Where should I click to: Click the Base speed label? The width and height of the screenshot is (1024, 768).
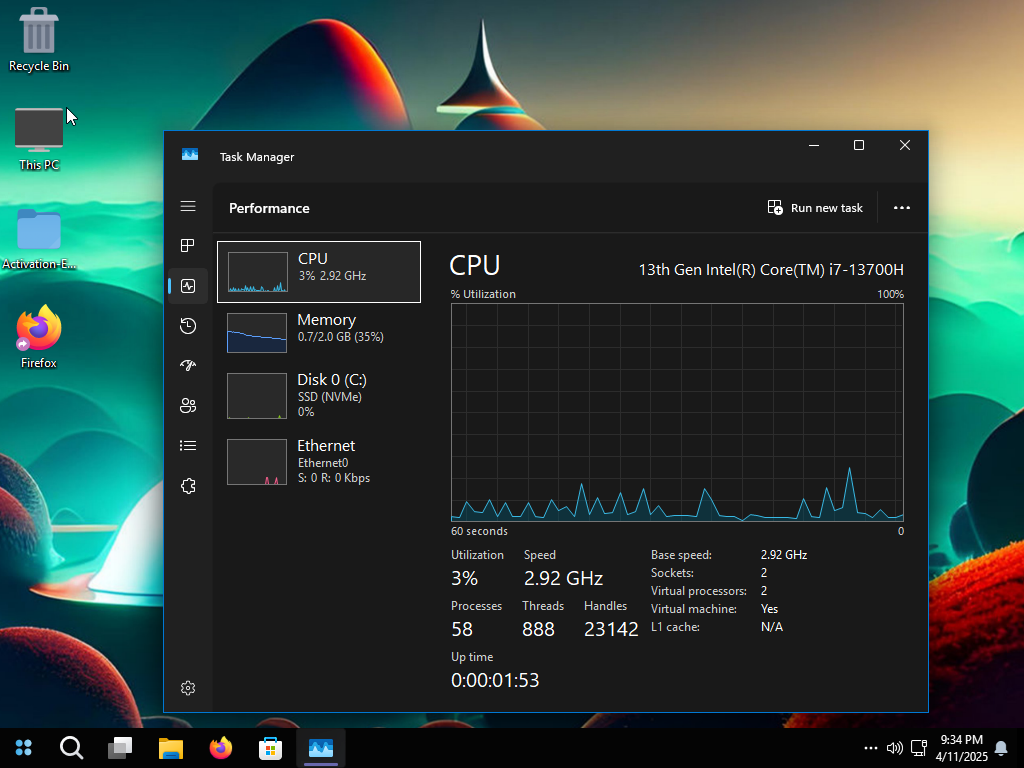click(681, 555)
